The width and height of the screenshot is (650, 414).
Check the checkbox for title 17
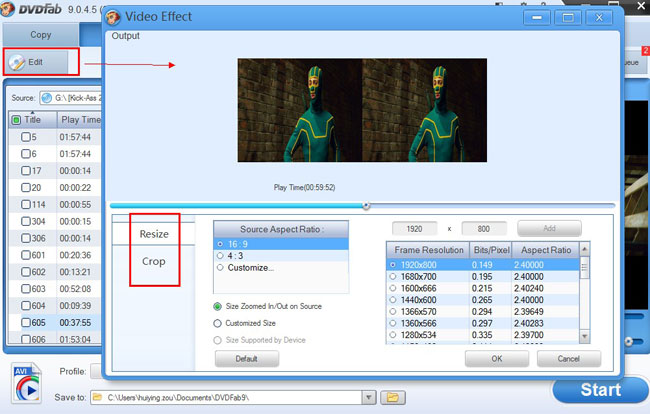click(26, 171)
